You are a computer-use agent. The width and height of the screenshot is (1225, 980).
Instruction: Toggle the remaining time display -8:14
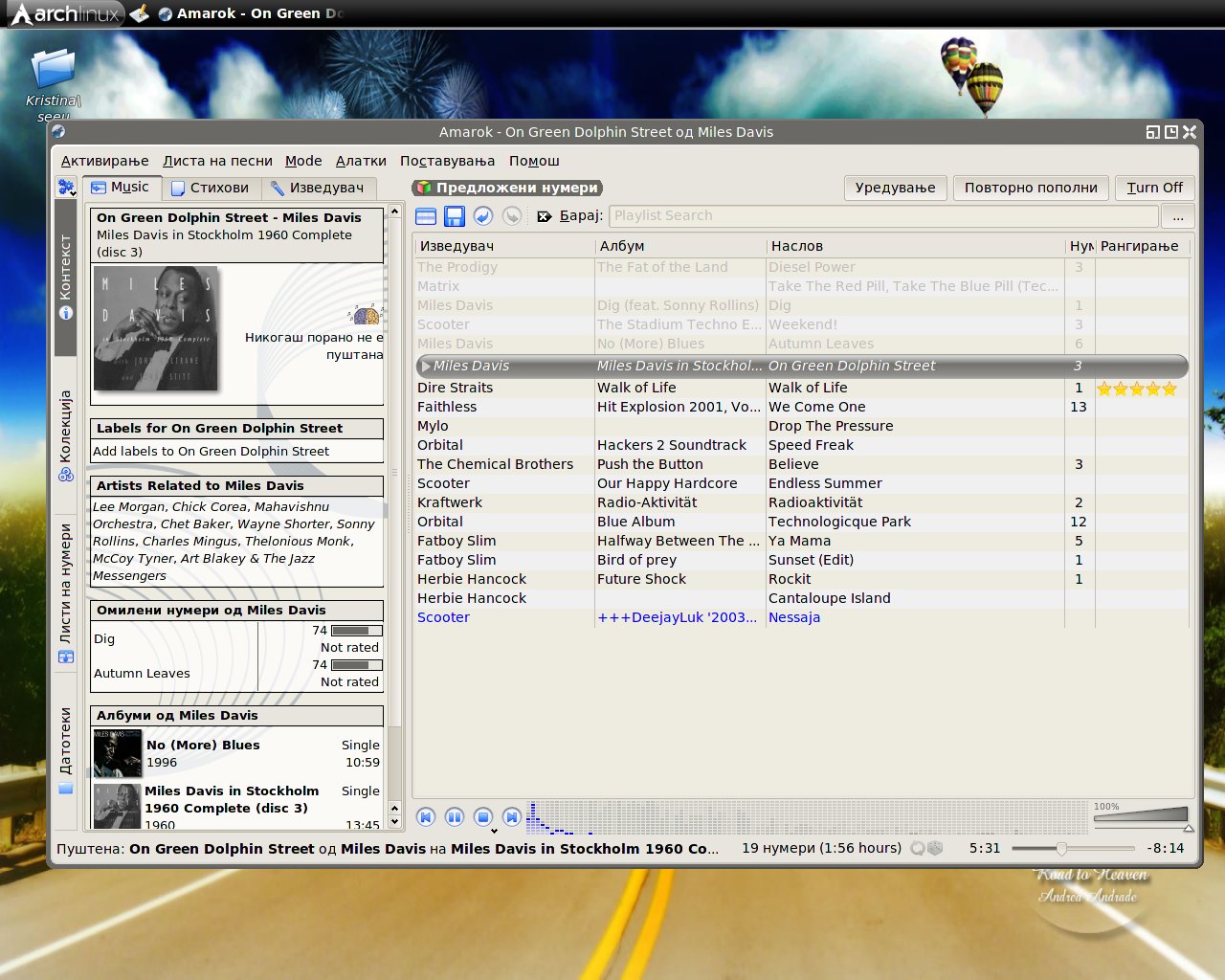pyautogui.click(x=1165, y=848)
